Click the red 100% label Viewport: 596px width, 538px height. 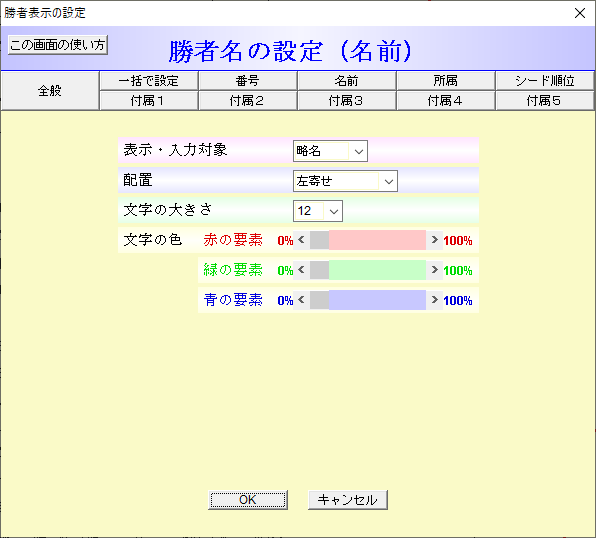pos(458,240)
